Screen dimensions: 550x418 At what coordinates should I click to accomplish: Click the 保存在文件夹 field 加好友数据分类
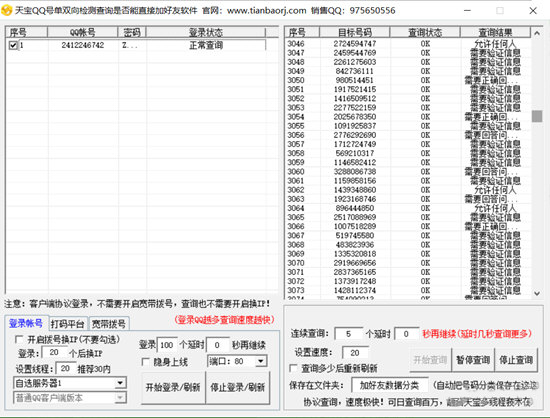[389, 385]
